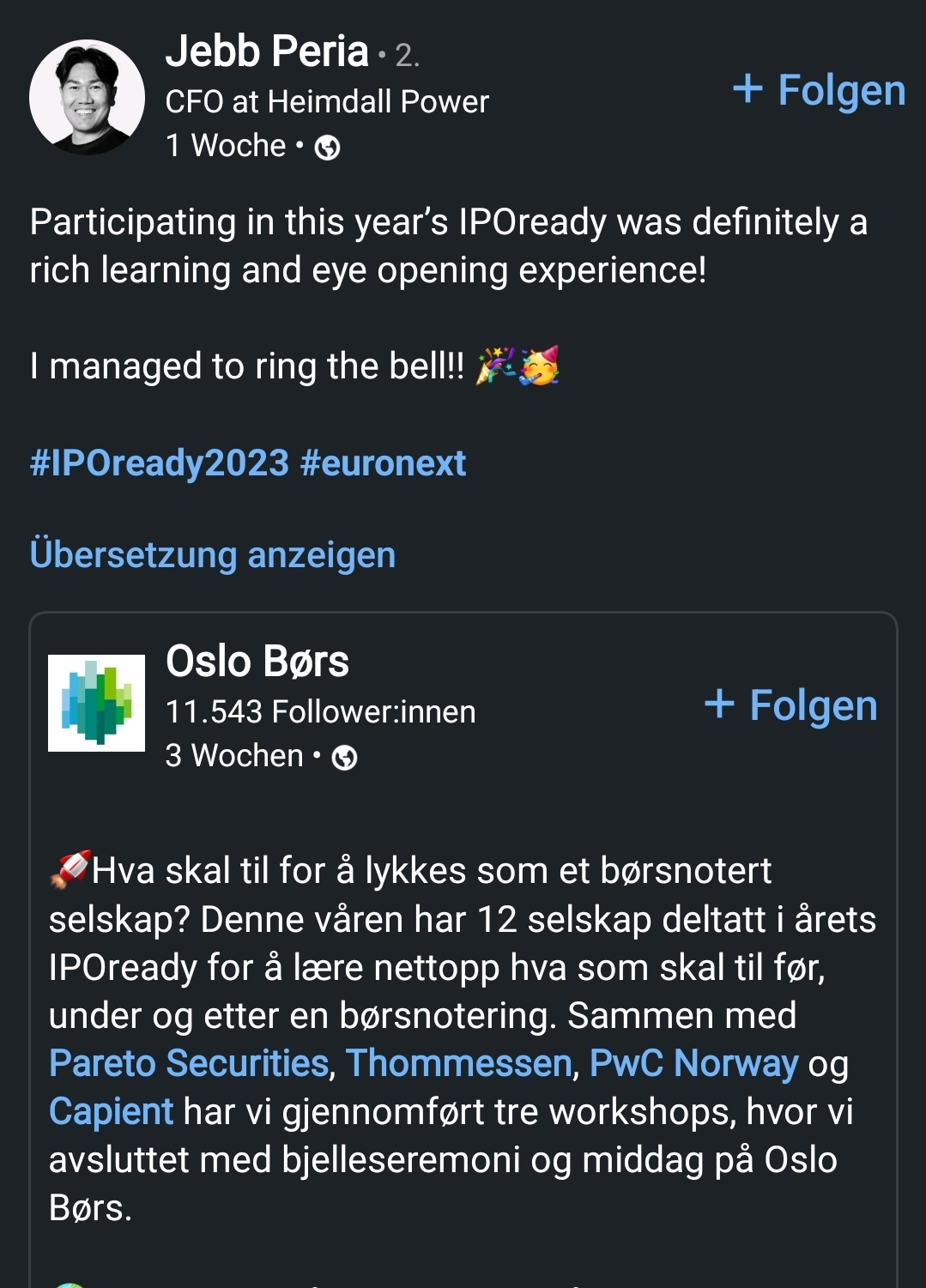This screenshot has height=1288, width=926.
Task: Open the #IPOready2023 hashtag
Action: pyautogui.click(x=159, y=463)
